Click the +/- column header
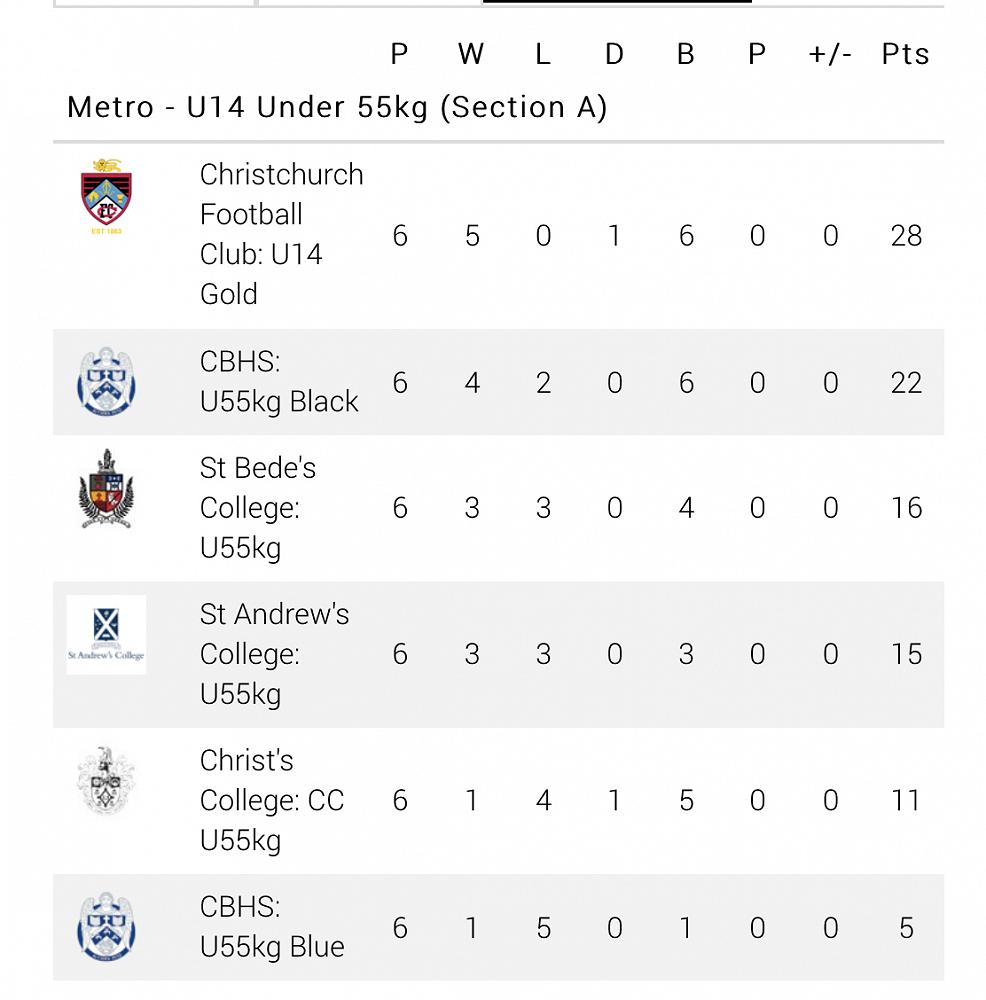 pos(830,55)
